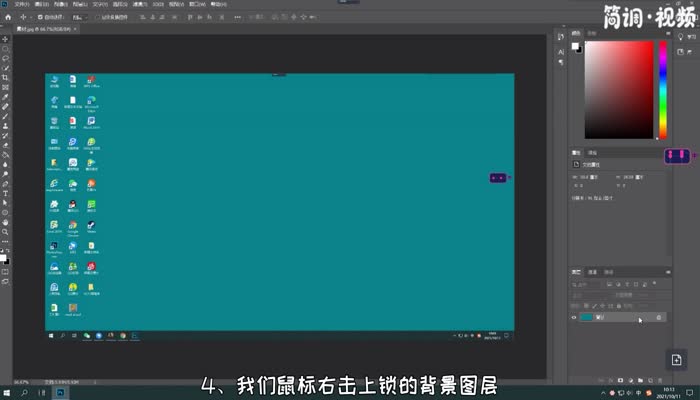Select the Rectangular Marquee tool
Viewport: 700px width, 400px height.
pyautogui.click(x=5, y=49)
